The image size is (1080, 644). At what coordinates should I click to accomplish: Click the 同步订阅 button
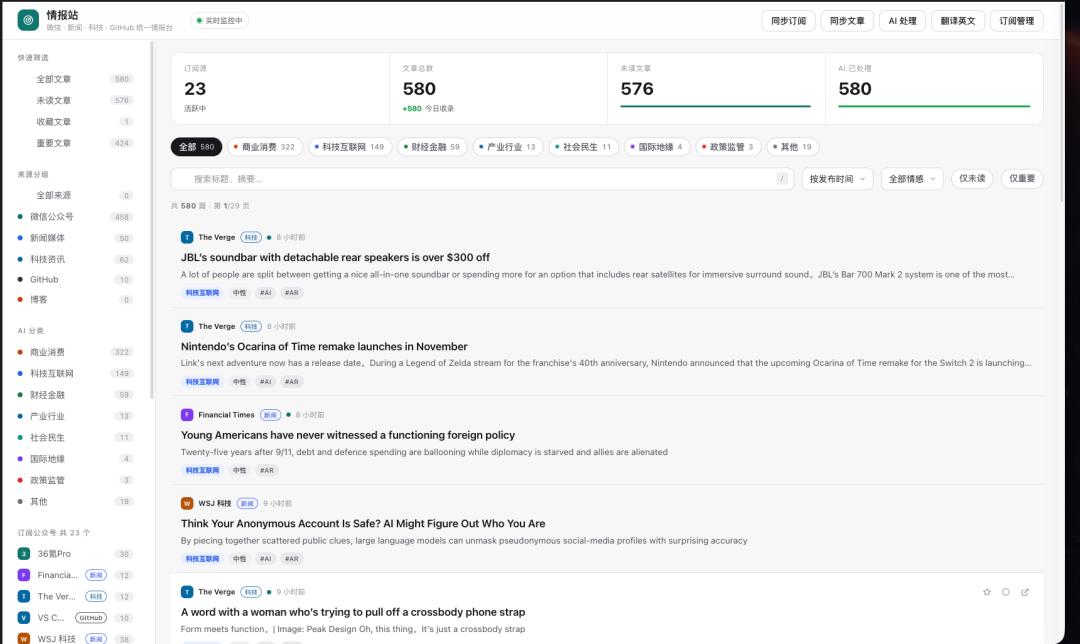coord(788,21)
